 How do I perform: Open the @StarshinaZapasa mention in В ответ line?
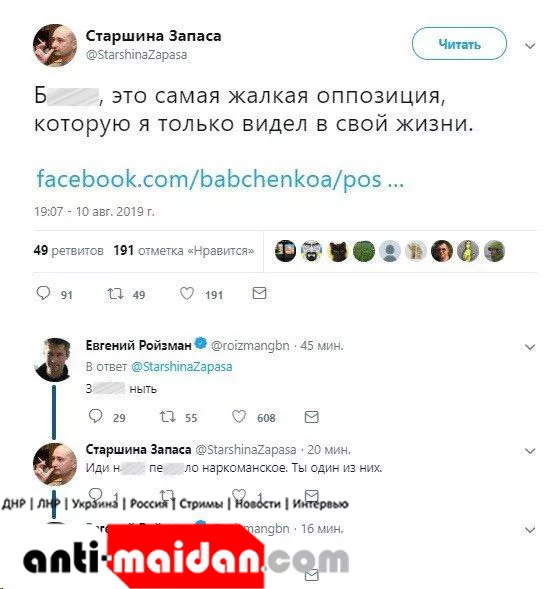point(181,367)
